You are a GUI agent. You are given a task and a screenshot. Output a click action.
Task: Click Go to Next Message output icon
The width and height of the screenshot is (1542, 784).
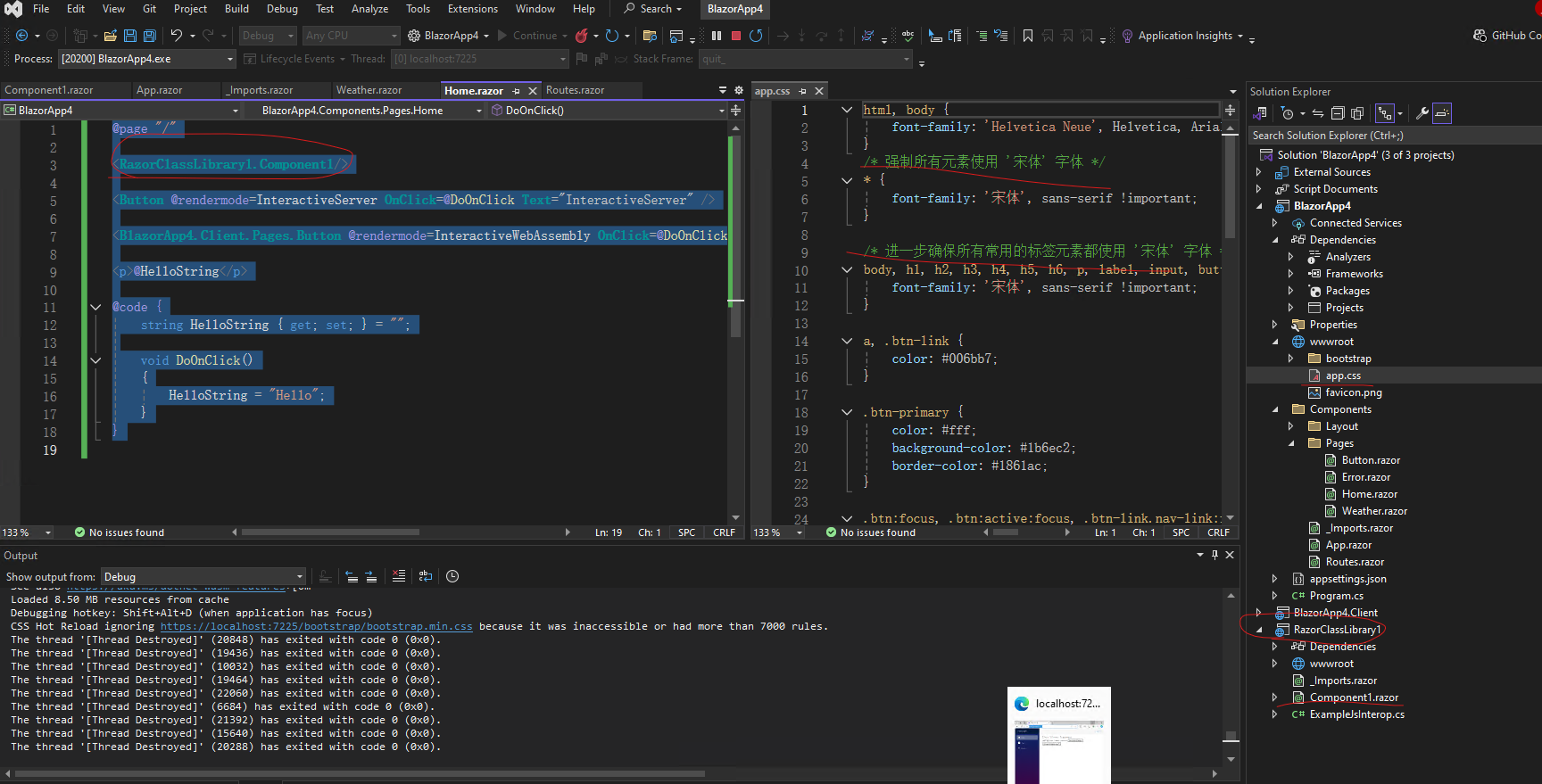(x=371, y=576)
